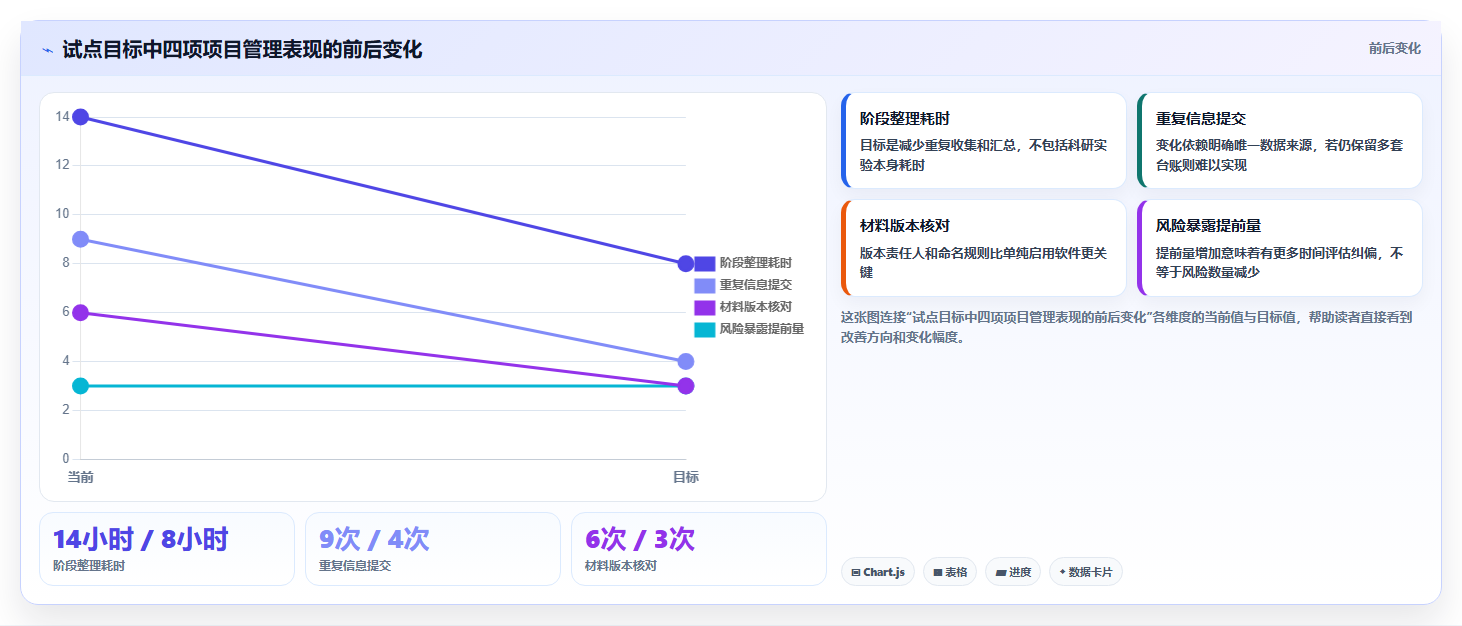Click the 前后变化 badge in the header
1462x626 pixels.
(x=1394, y=48)
